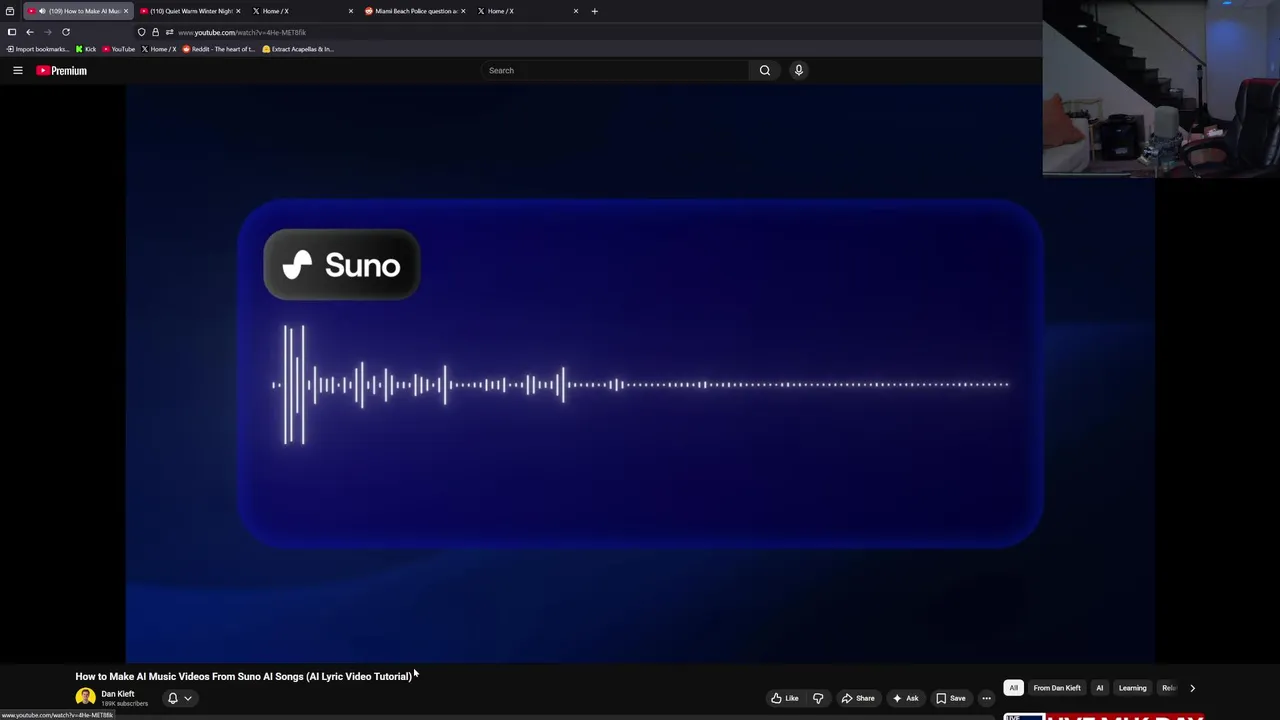Open the Home / X bookmark
This screenshot has height=720, width=1280.
click(159, 49)
